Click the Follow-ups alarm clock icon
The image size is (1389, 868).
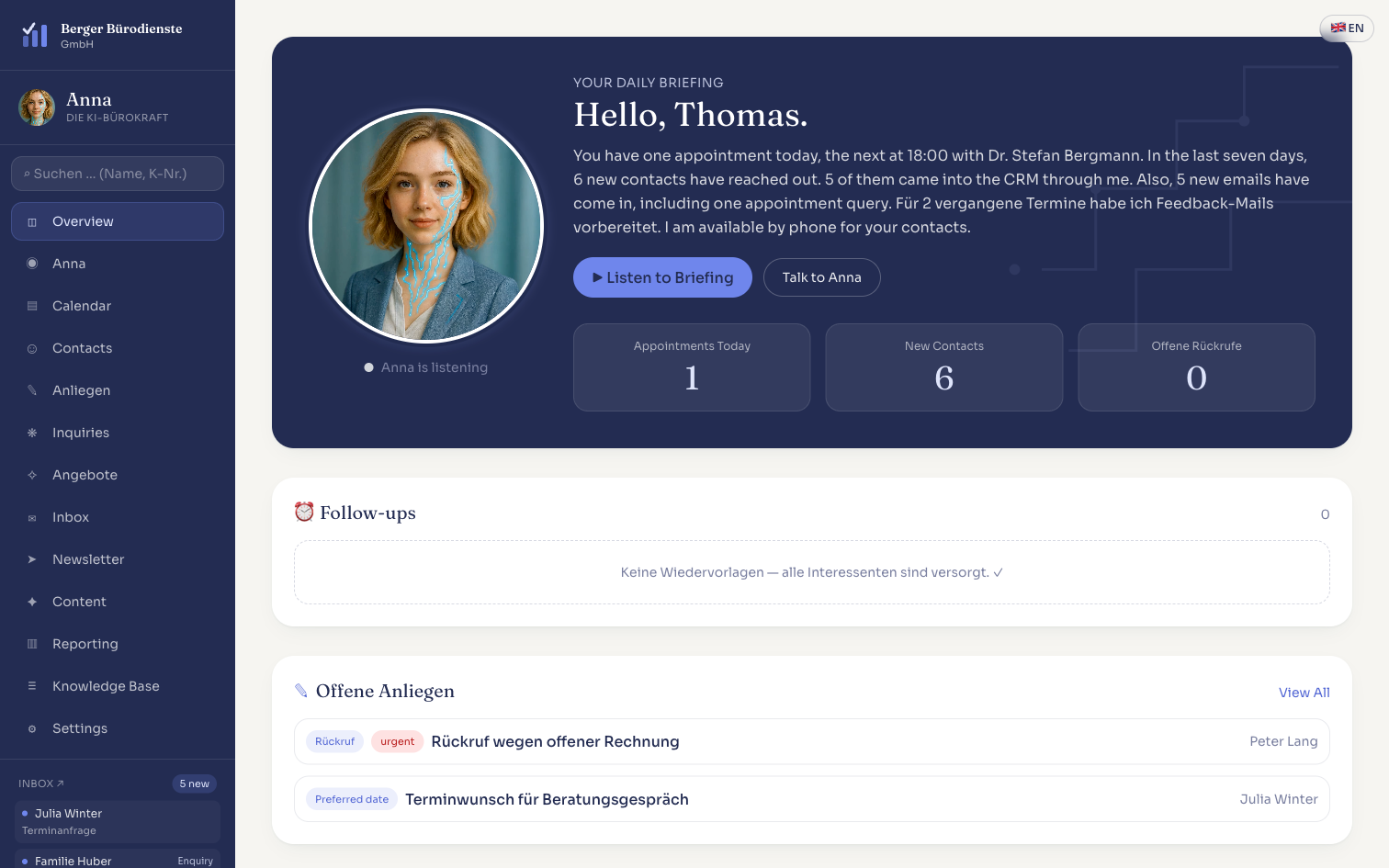[304, 512]
